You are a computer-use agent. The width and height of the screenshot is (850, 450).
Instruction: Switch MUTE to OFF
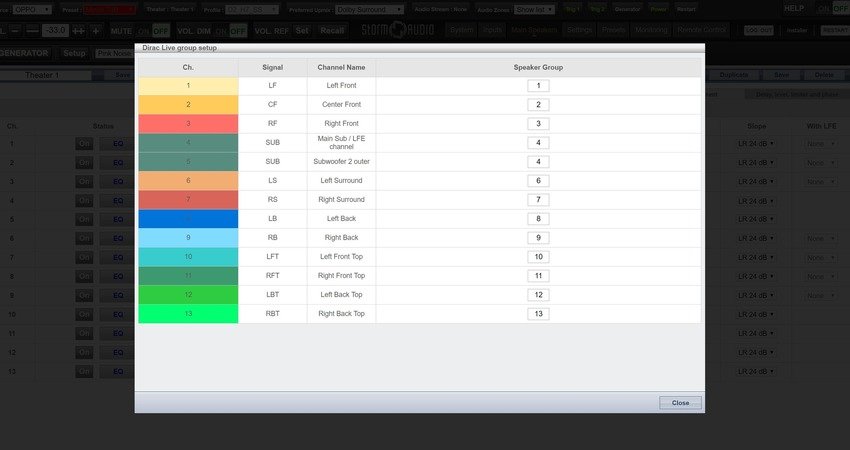point(161,31)
